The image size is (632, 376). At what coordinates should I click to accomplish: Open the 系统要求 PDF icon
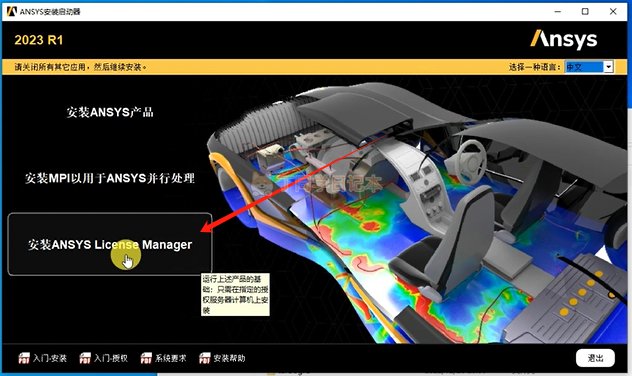[146, 358]
